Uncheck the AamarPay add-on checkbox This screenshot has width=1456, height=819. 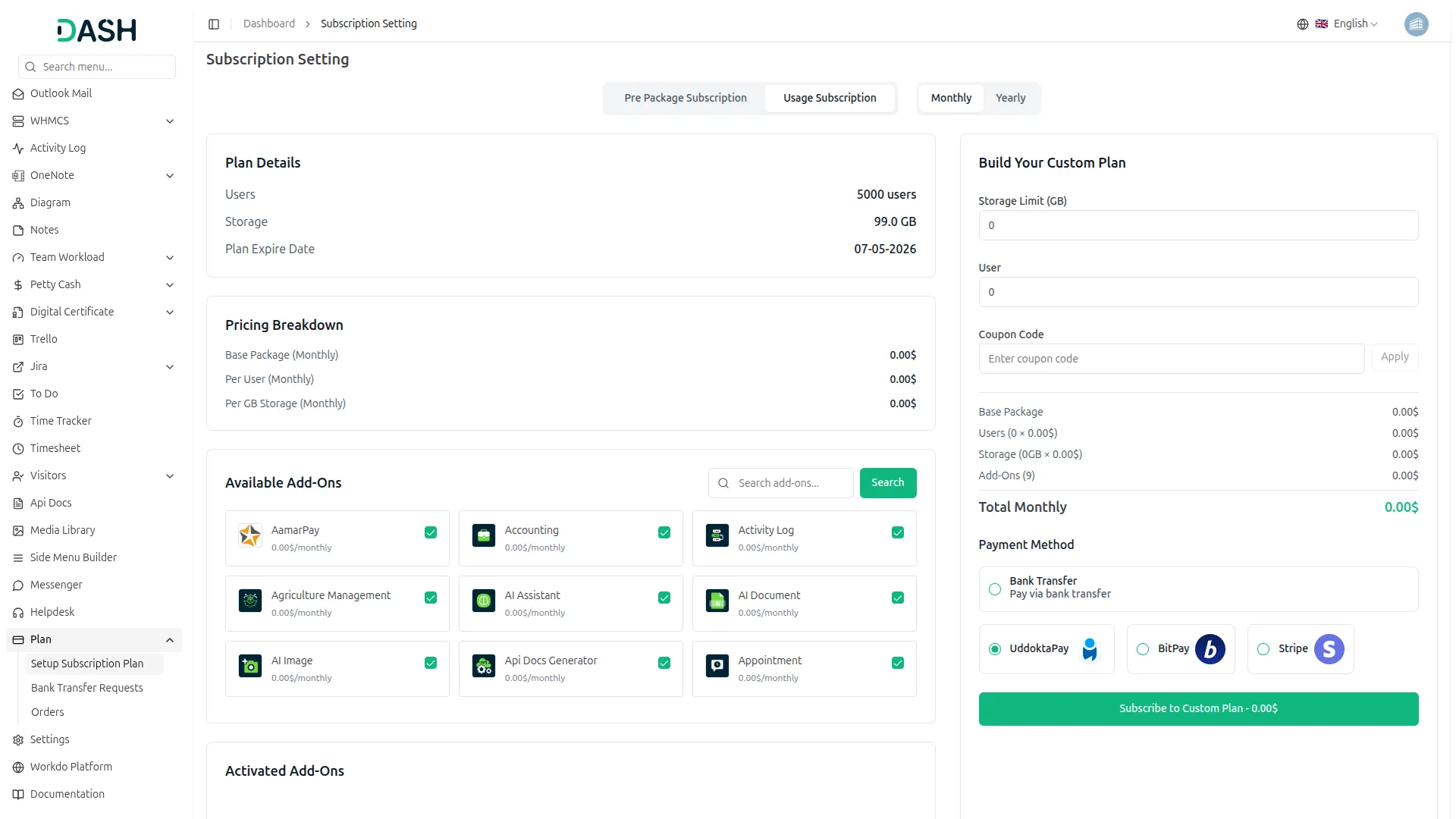click(x=431, y=532)
